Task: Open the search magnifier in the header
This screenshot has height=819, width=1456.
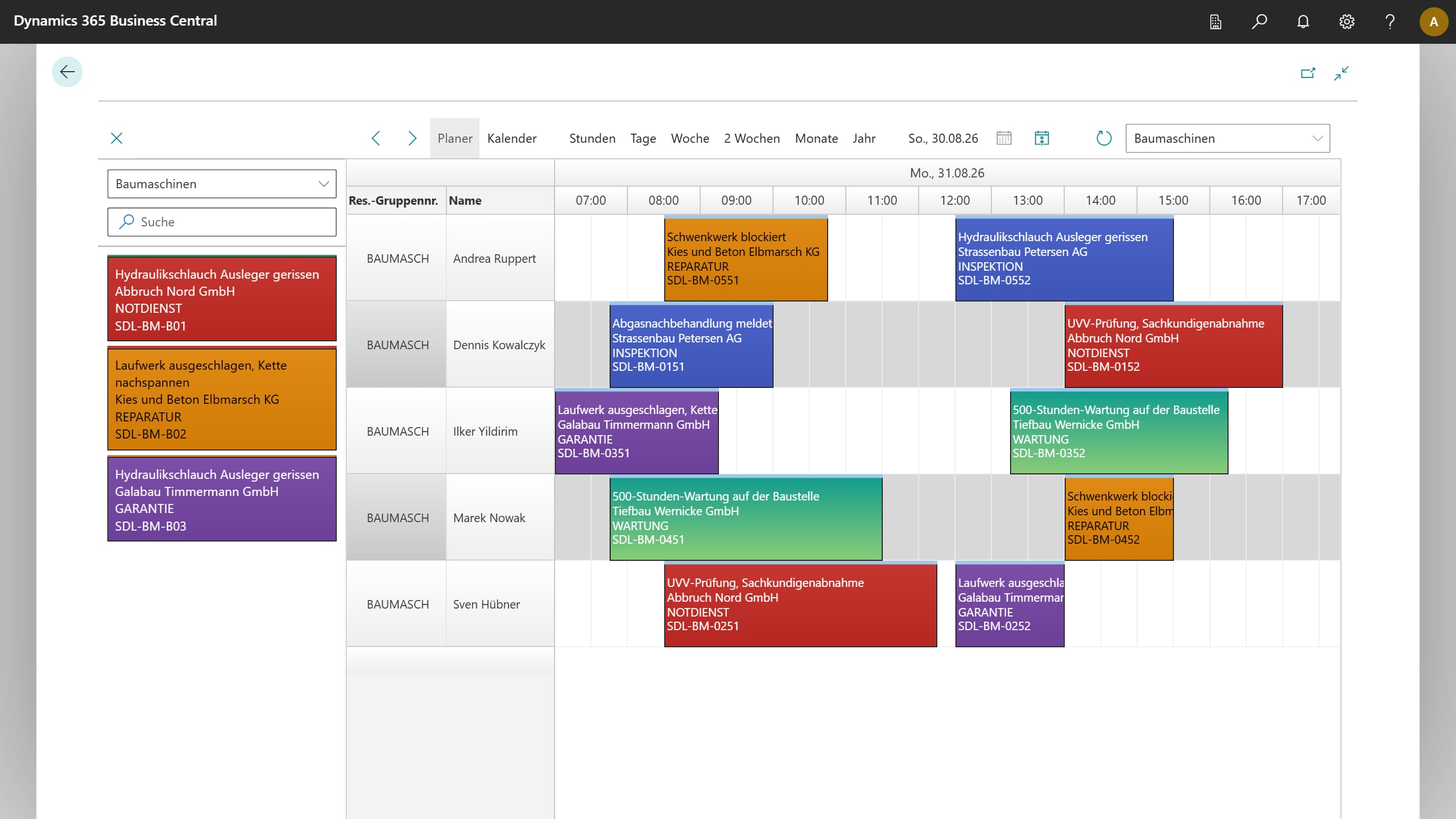Action: tap(1259, 22)
